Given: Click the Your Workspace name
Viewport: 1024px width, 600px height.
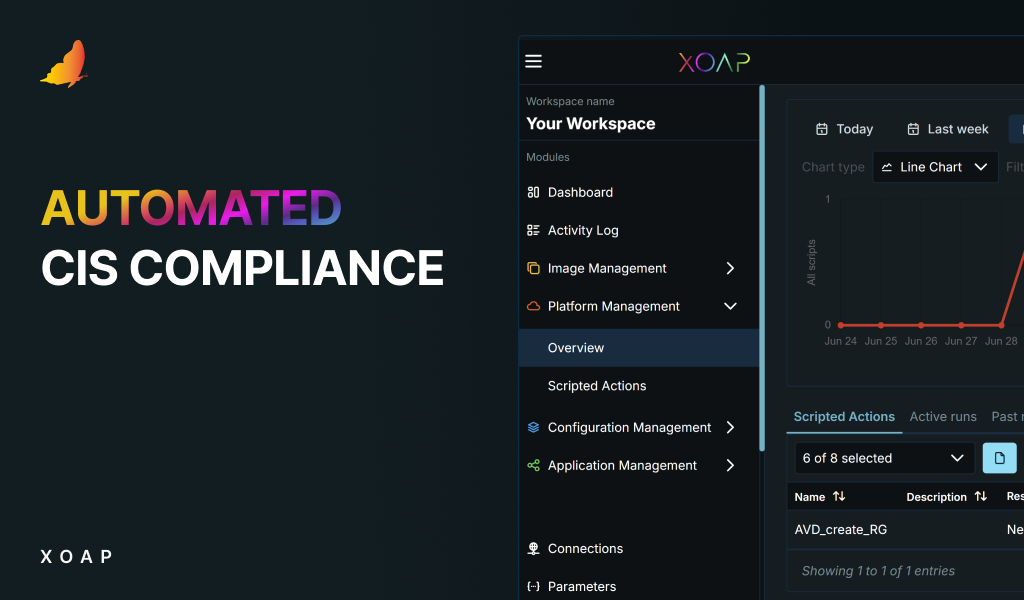Looking at the screenshot, I should 590,124.
